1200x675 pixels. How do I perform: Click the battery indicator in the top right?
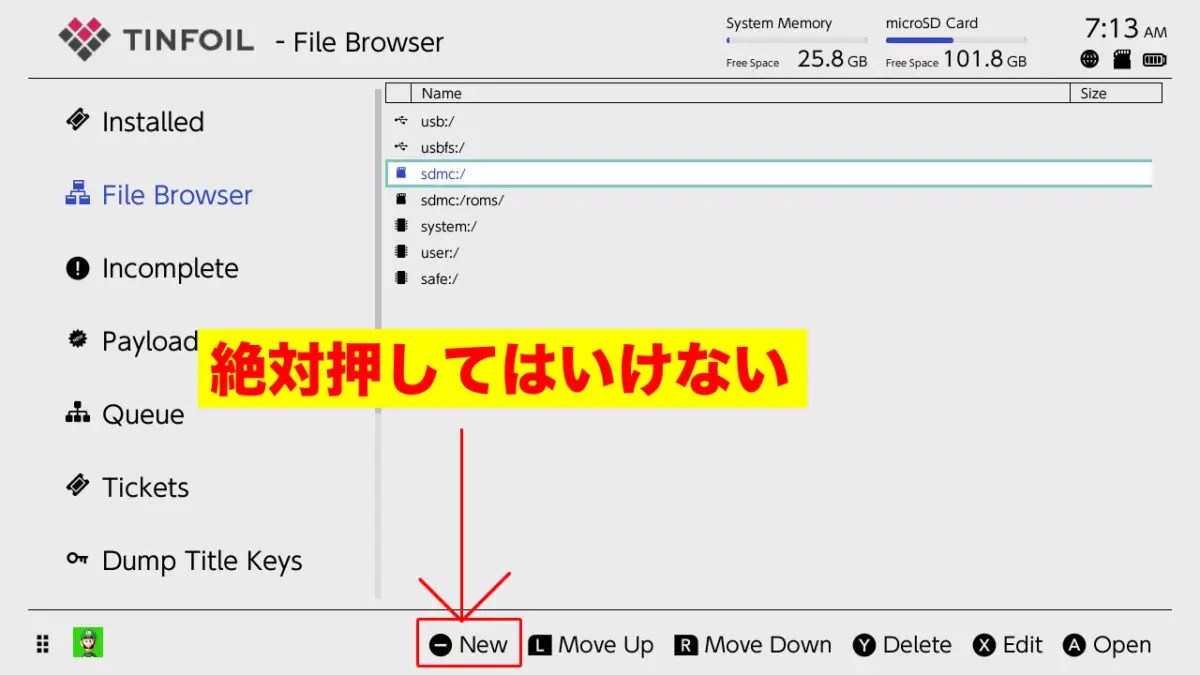[x=1155, y=59]
